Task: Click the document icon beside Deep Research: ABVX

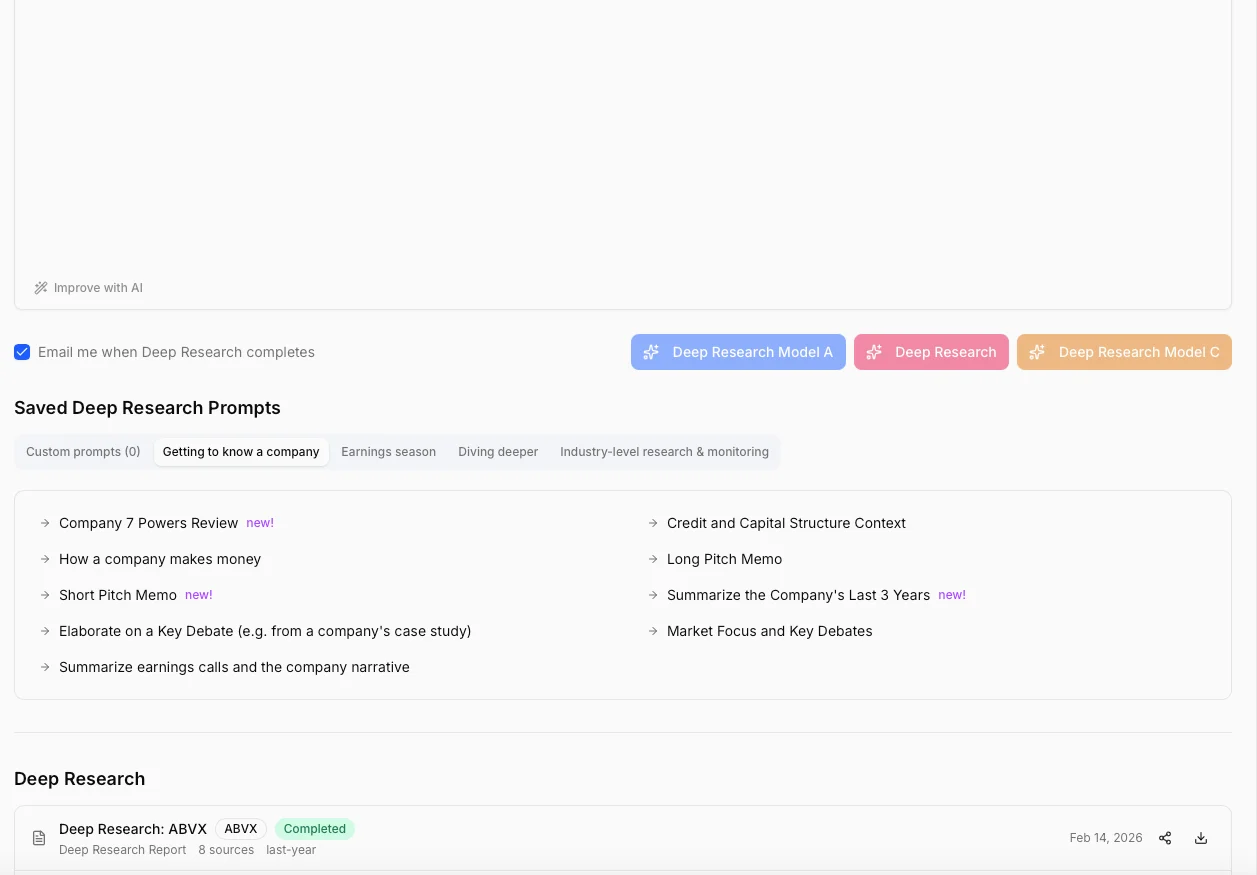Action: click(x=39, y=837)
